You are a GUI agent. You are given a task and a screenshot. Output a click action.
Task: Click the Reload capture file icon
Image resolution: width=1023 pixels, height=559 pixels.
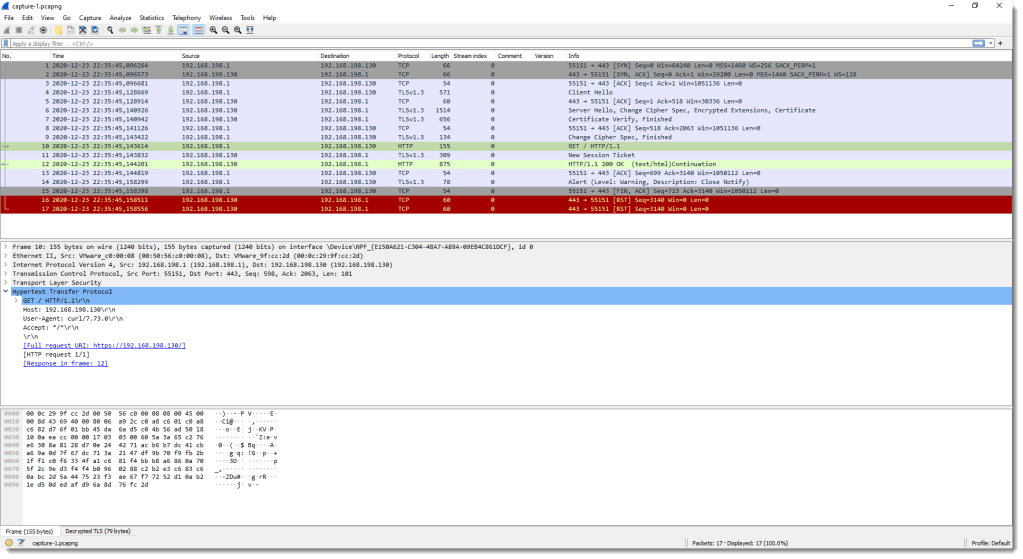point(94,30)
